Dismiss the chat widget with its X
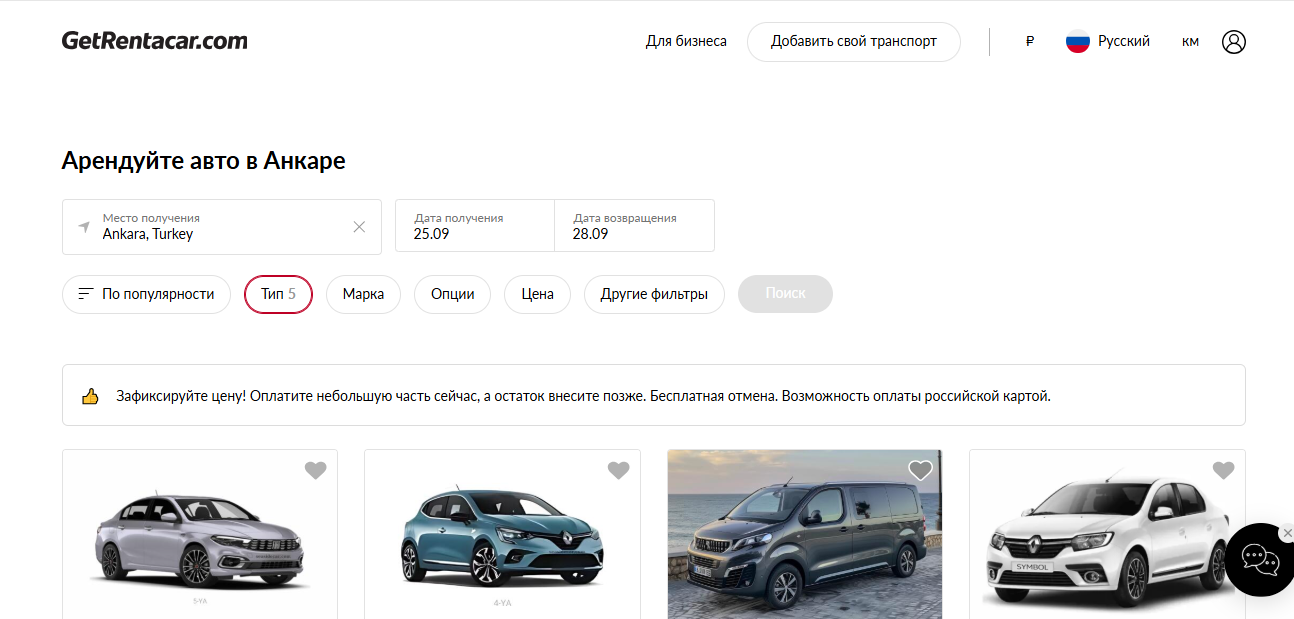Screen dimensions: 1294x619 pos(1287,533)
